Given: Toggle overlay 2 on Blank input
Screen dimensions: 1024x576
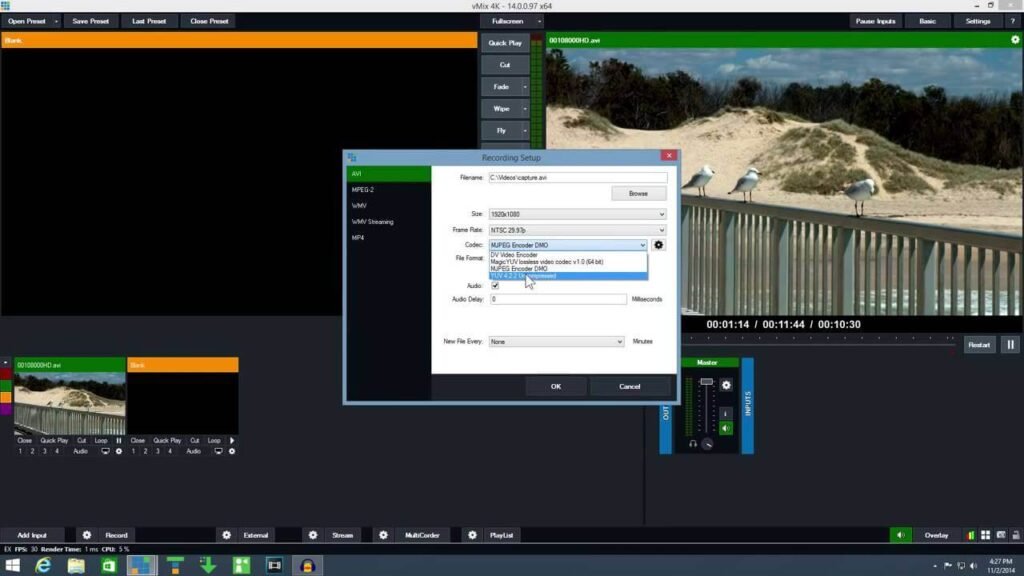Looking at the screenshot, I should click(145, 451).
